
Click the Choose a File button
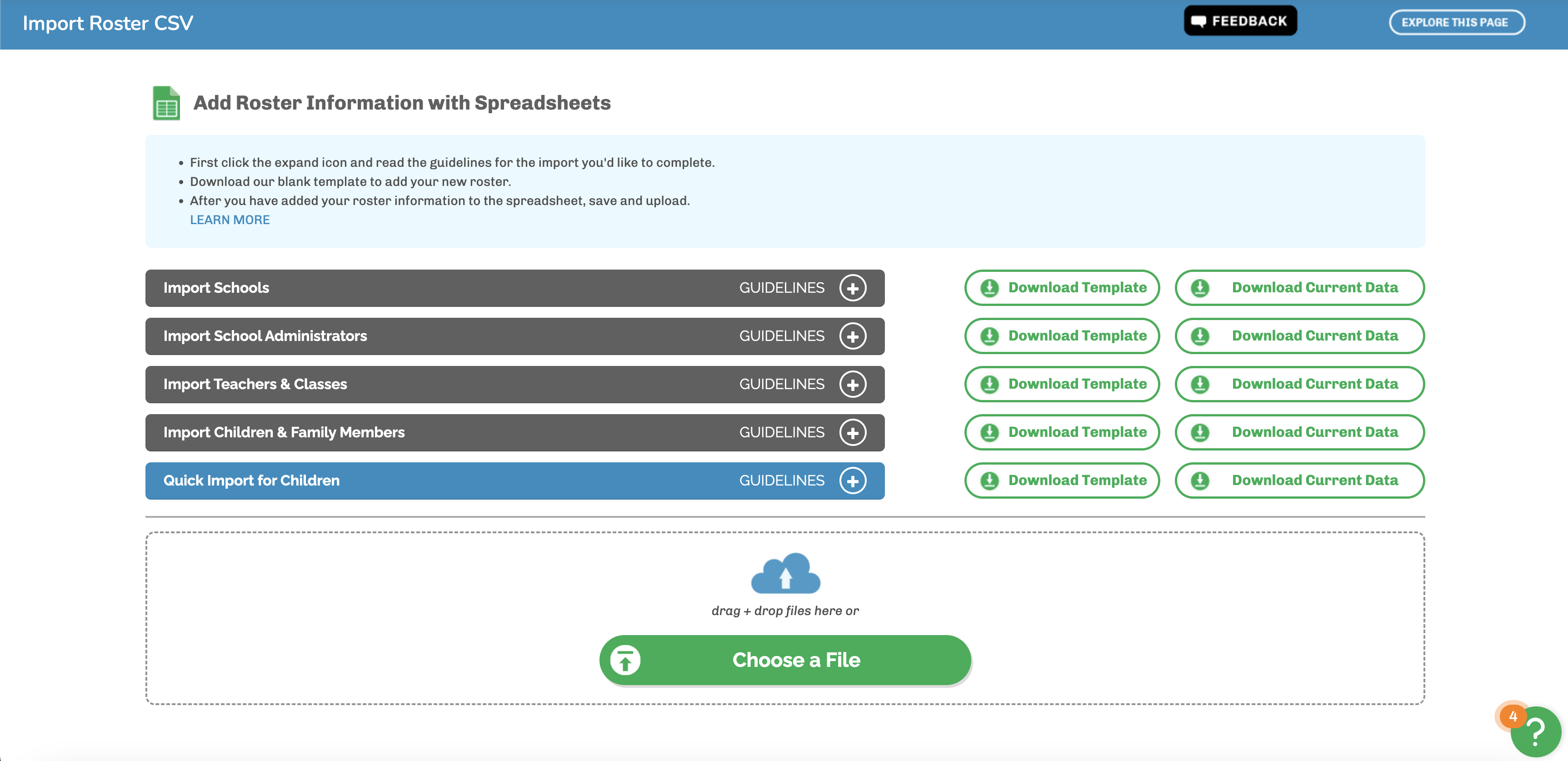click(784, 660)
